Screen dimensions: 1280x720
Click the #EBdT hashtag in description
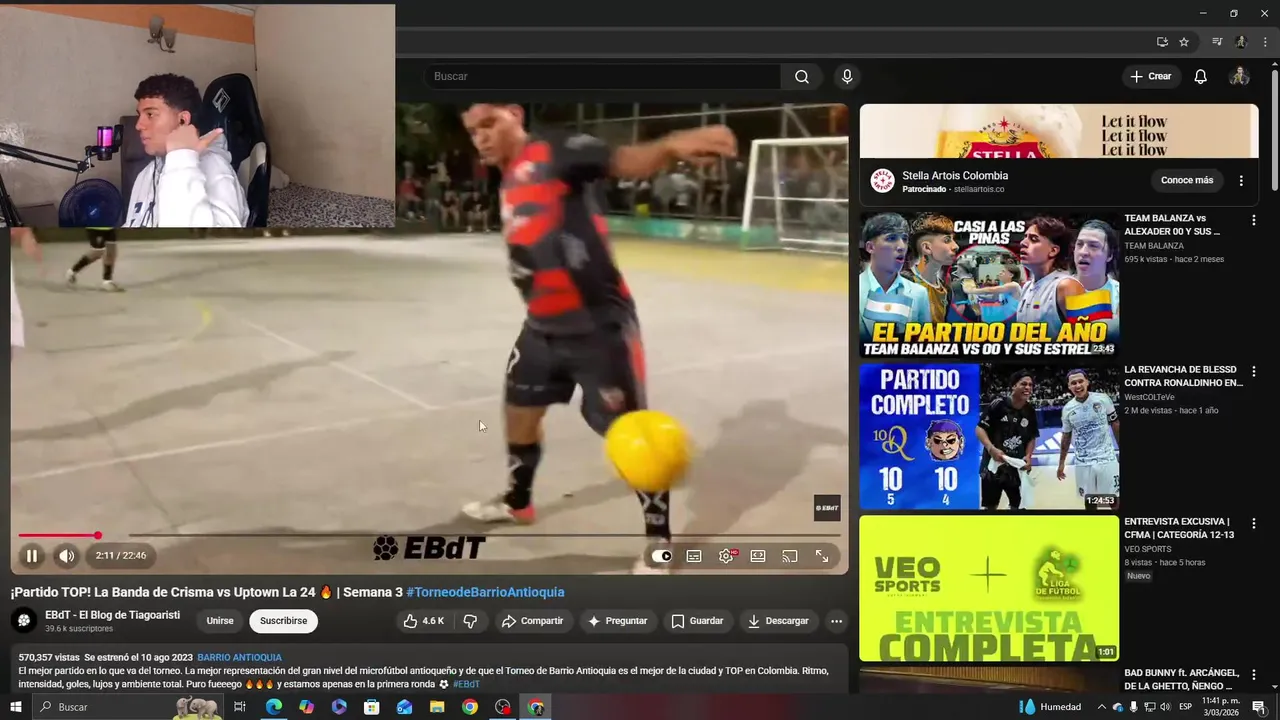click(466, 685)
